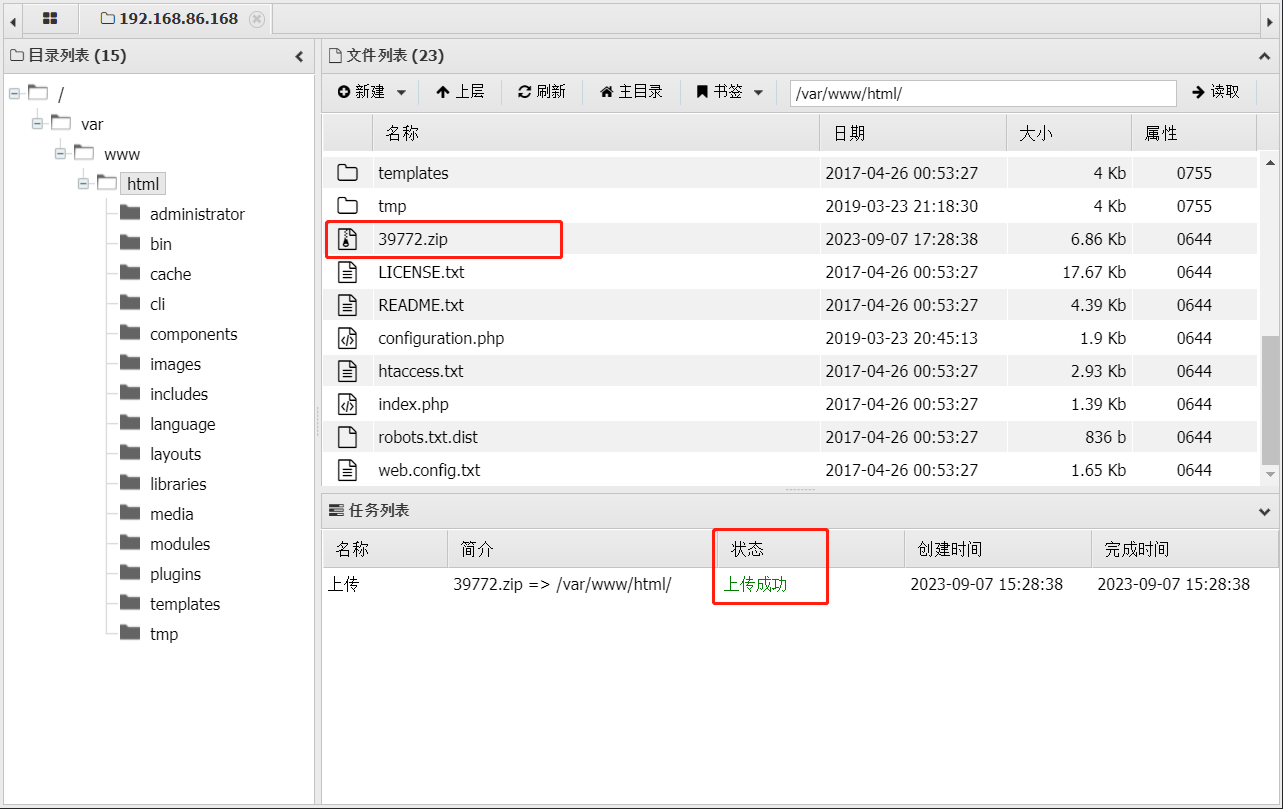Viewport: 1283px width, 809px height.
Task: Focus the /var/www/html/ path field
Action: coord(983,93)
